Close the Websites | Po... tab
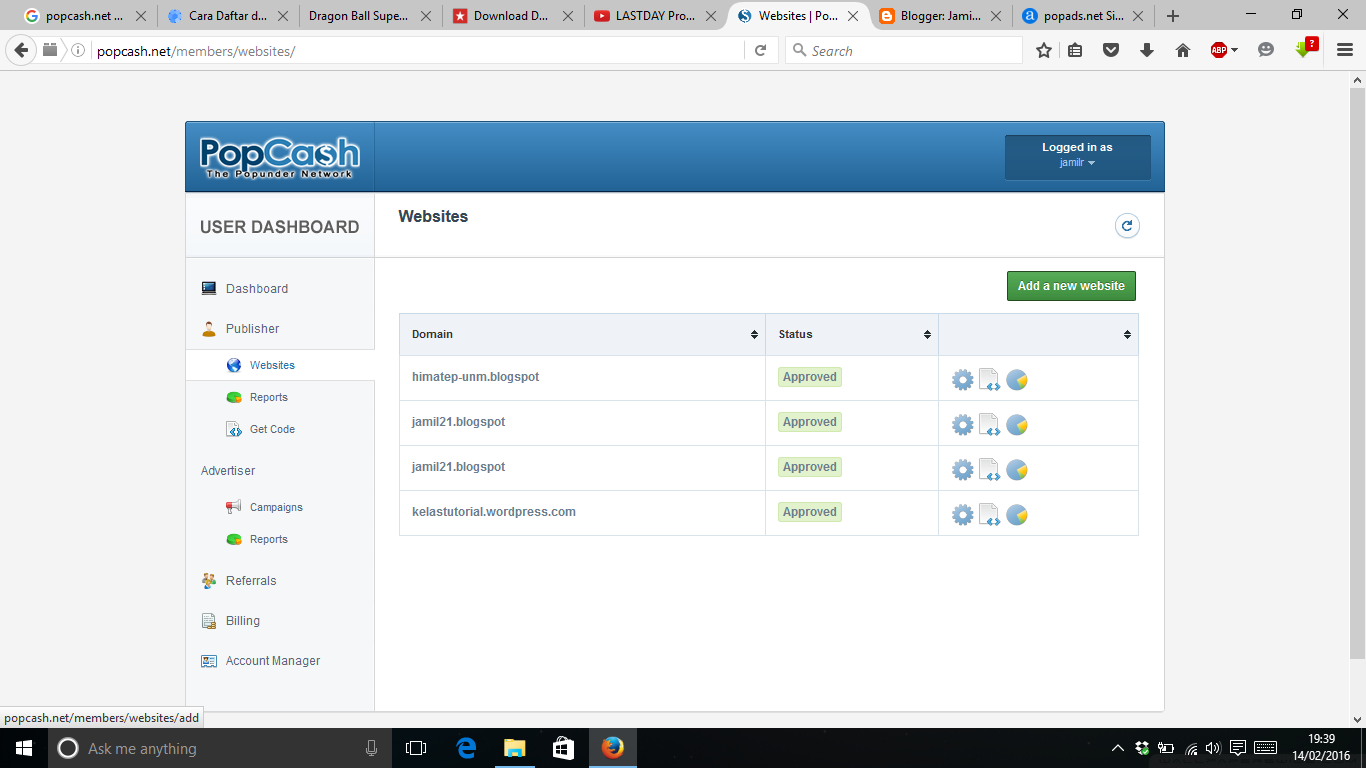Image resolution: width=1366 pixels, height=768 pixels. pyautogui.click(x=855, y=16)
